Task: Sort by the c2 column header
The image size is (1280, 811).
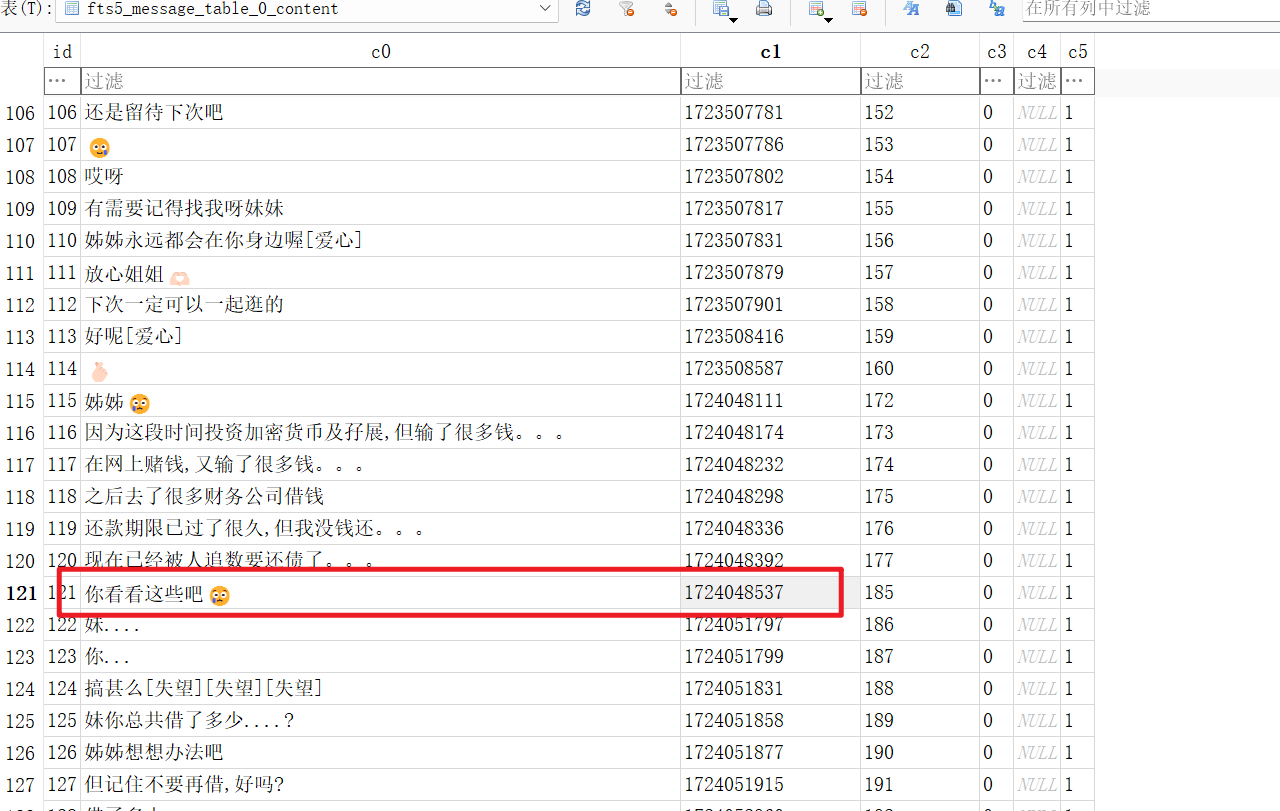Action: pyautogui.click(x=920, y=52)
